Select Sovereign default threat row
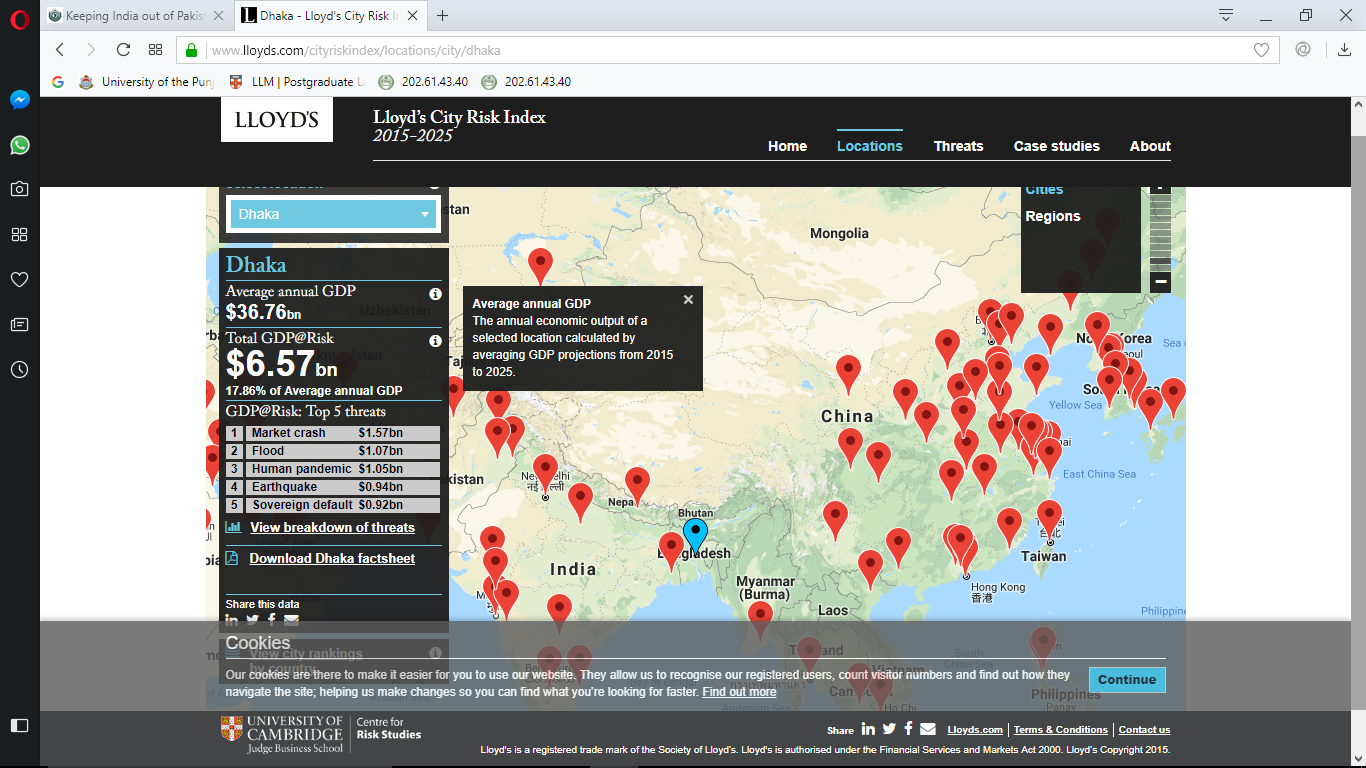1366x768 pixels. [x=333, y=505]
